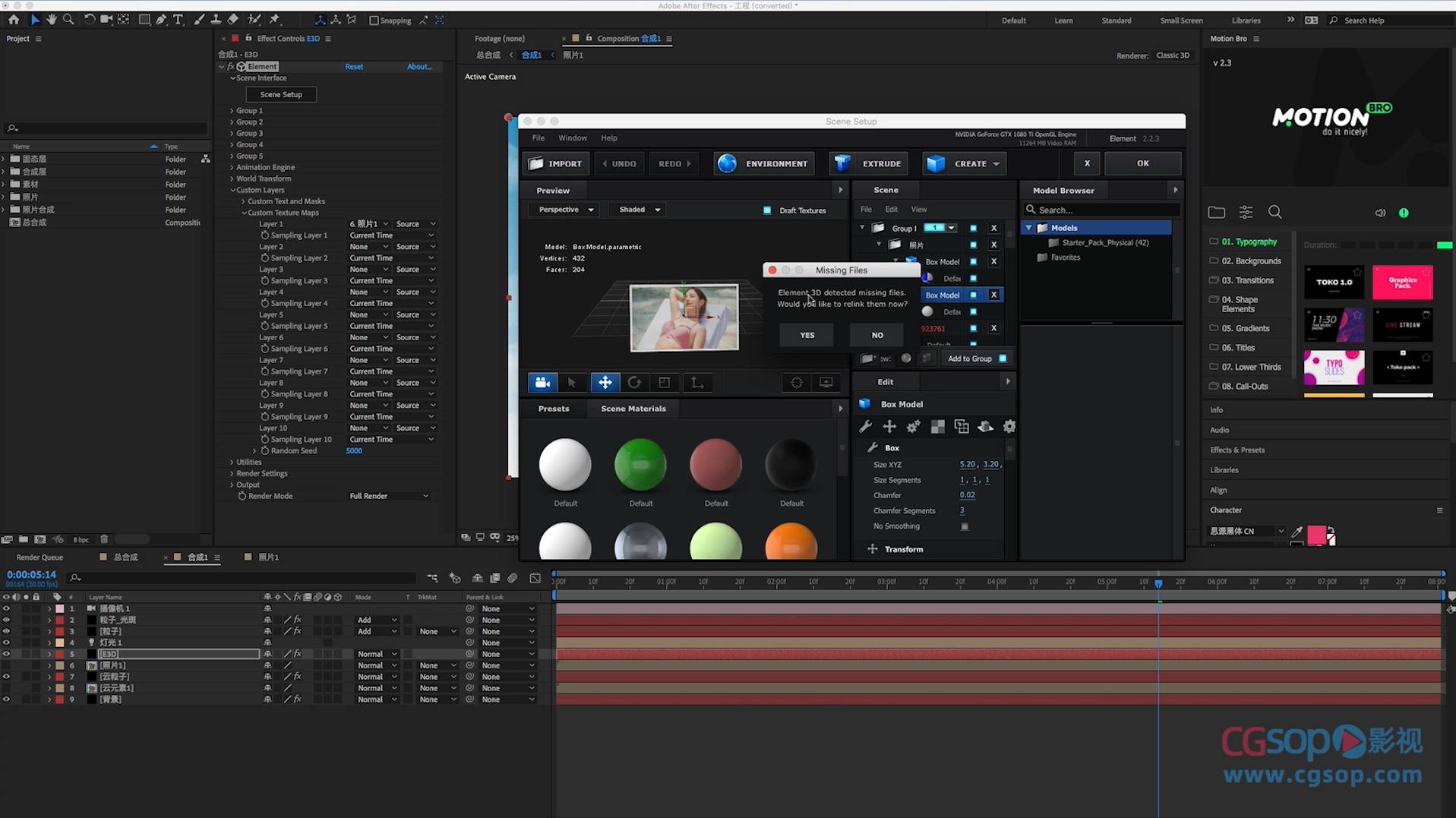Click the Motion Bro search icon

pos(1274,213)
